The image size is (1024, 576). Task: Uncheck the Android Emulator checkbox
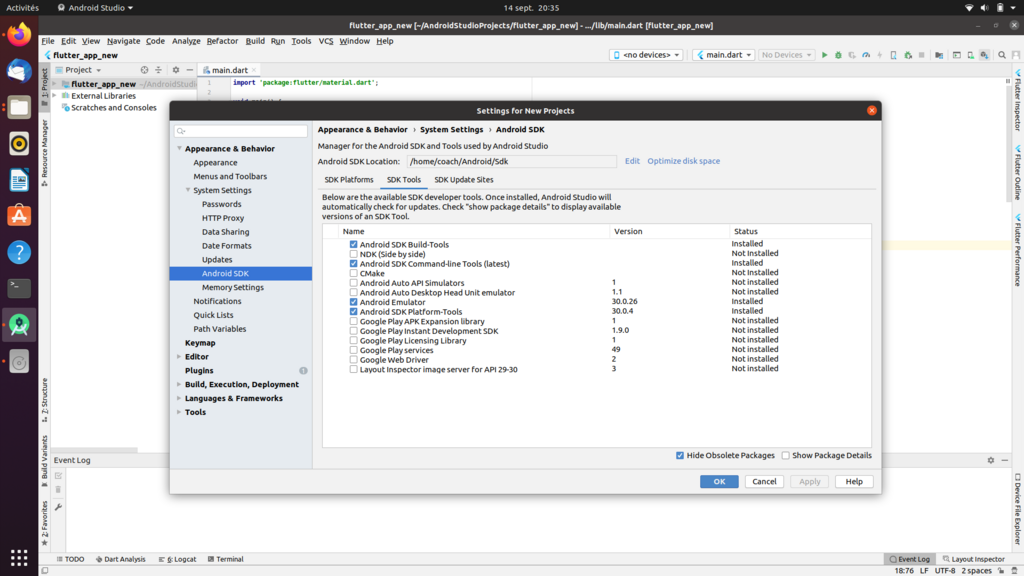click(353, 302)
